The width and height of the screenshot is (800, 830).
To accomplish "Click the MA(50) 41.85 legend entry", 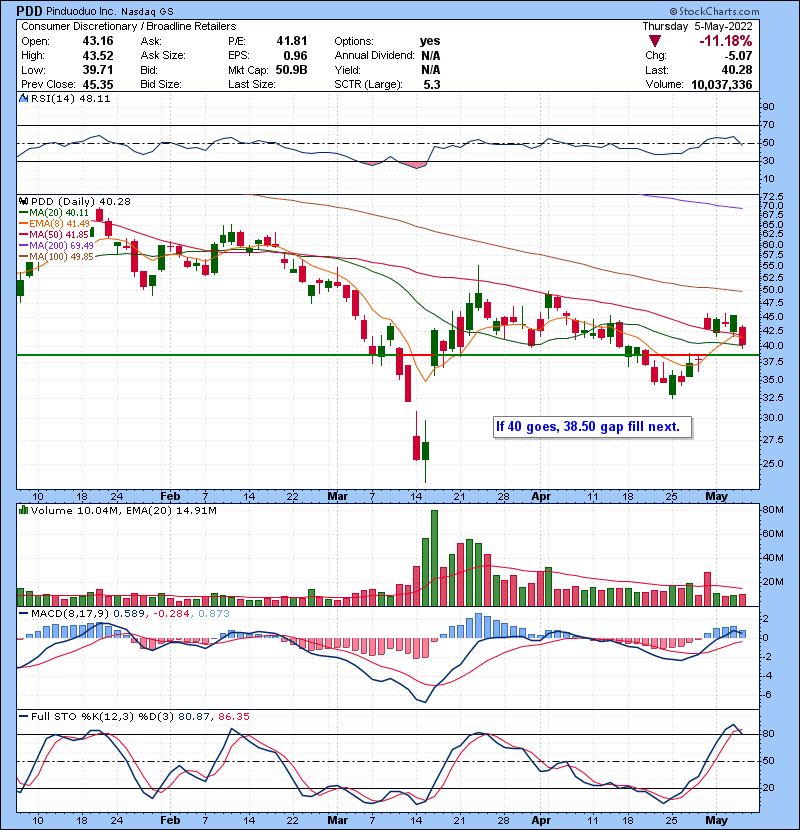I will coord(53,234).
